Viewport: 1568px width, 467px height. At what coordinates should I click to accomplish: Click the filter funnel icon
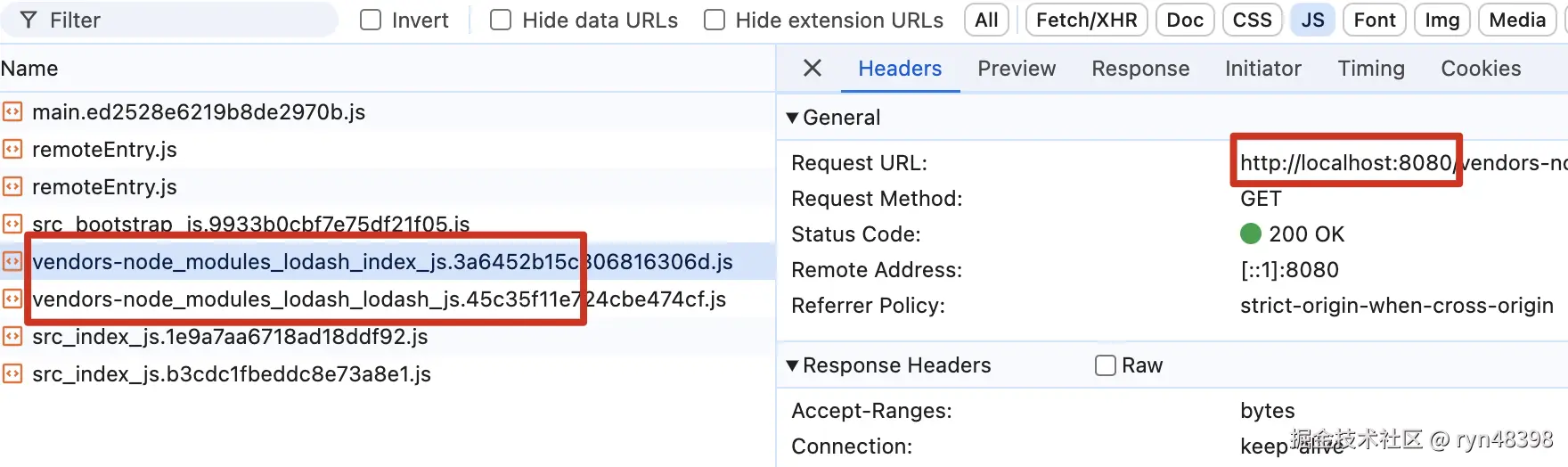29,20
